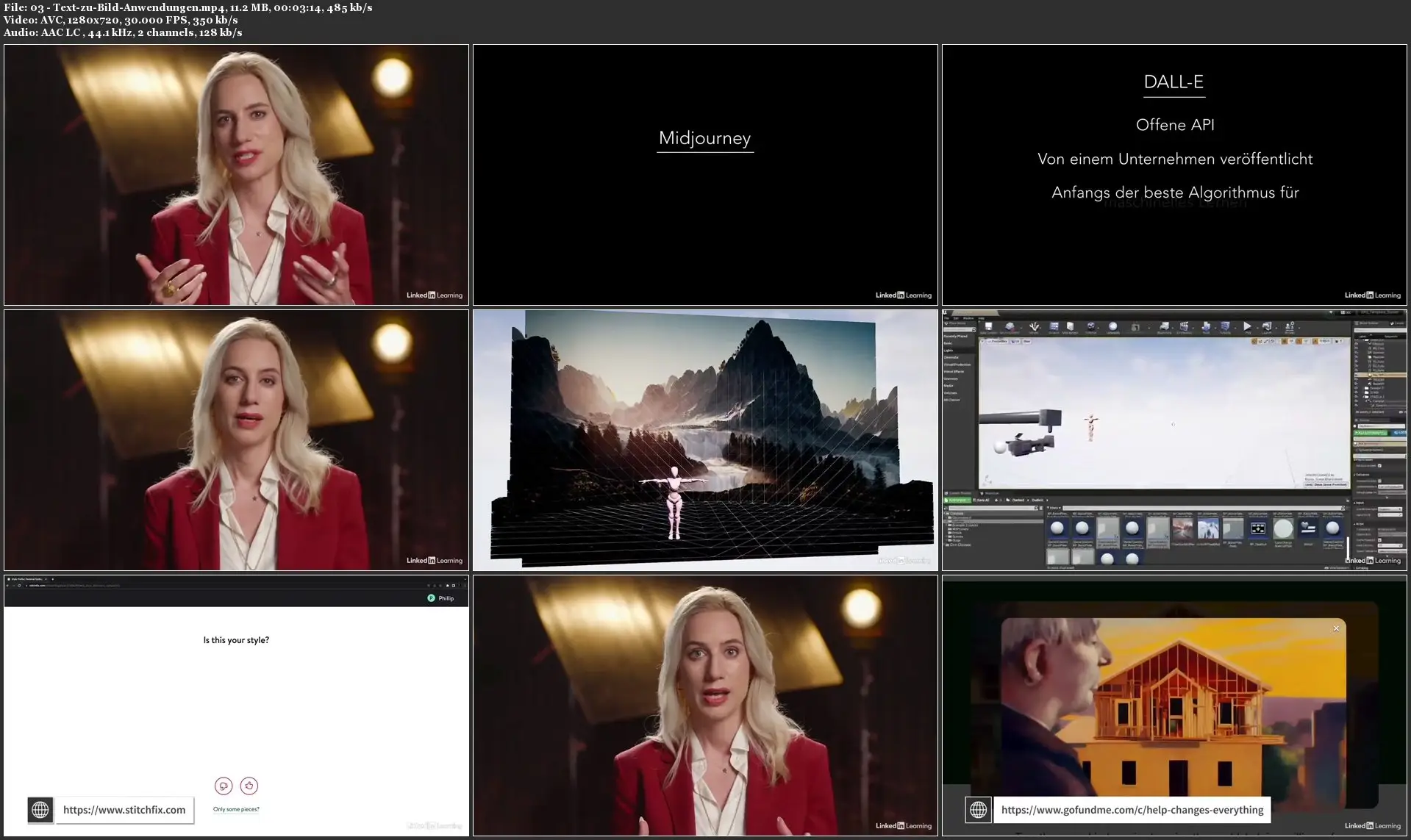
Task: Open the Show dropdown in the viewport
Action: coord(1026,341)
